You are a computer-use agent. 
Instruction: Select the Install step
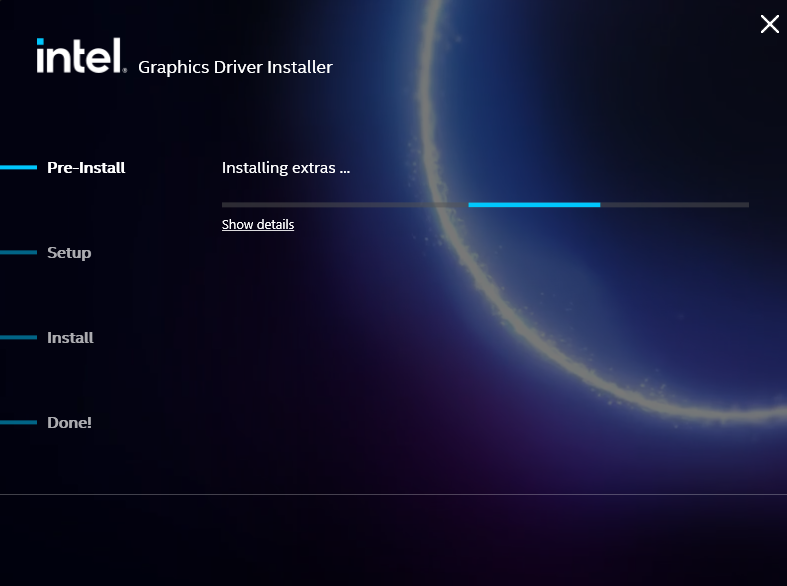[70, 338]
